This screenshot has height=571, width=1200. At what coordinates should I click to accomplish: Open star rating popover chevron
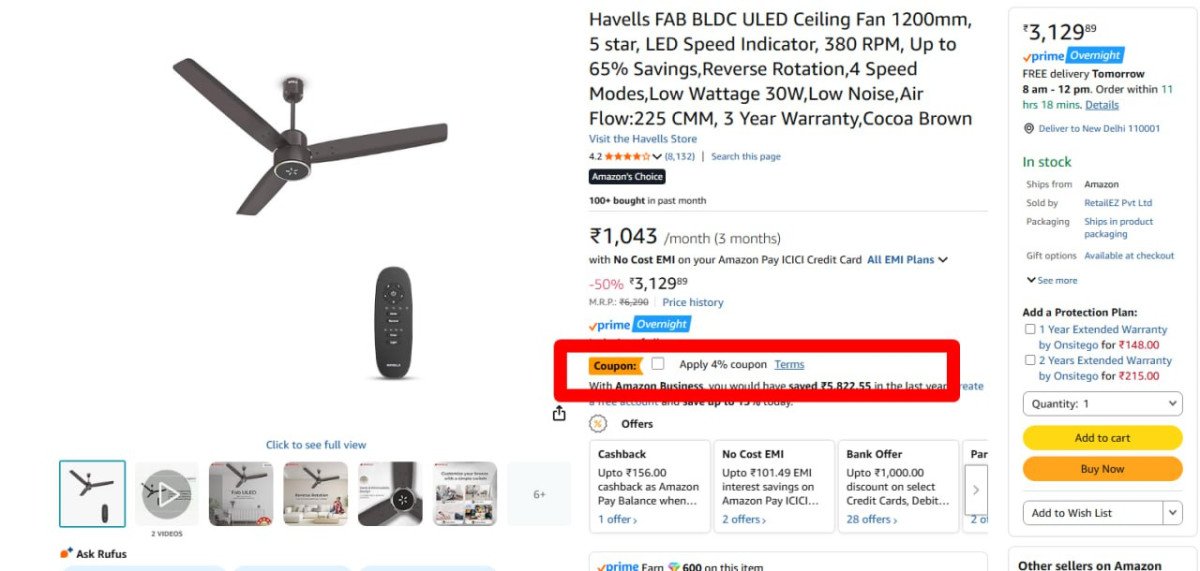point(657,157)
